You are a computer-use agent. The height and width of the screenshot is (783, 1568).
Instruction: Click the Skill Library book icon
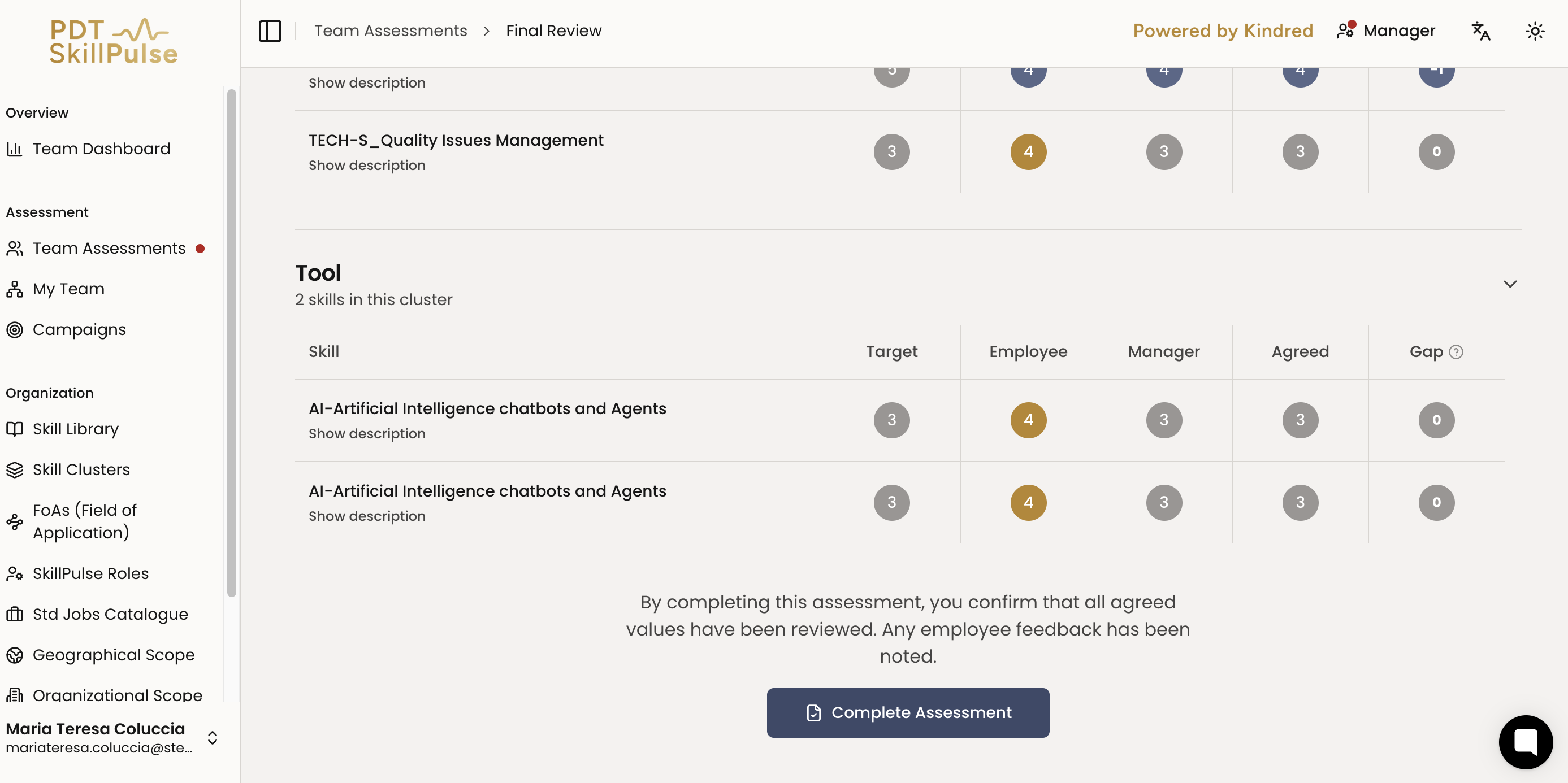click(x=15, y=429)
